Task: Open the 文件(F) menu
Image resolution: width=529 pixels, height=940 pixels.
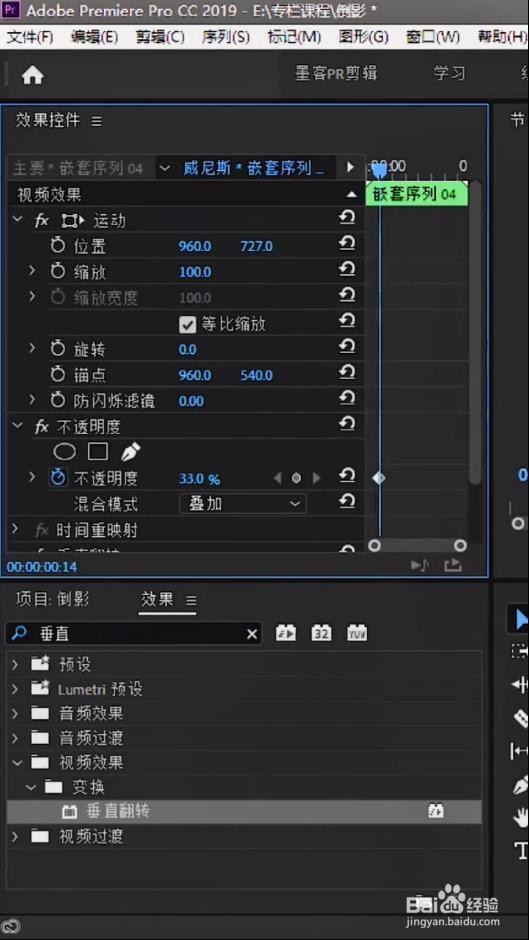Action: coord(29,37)
